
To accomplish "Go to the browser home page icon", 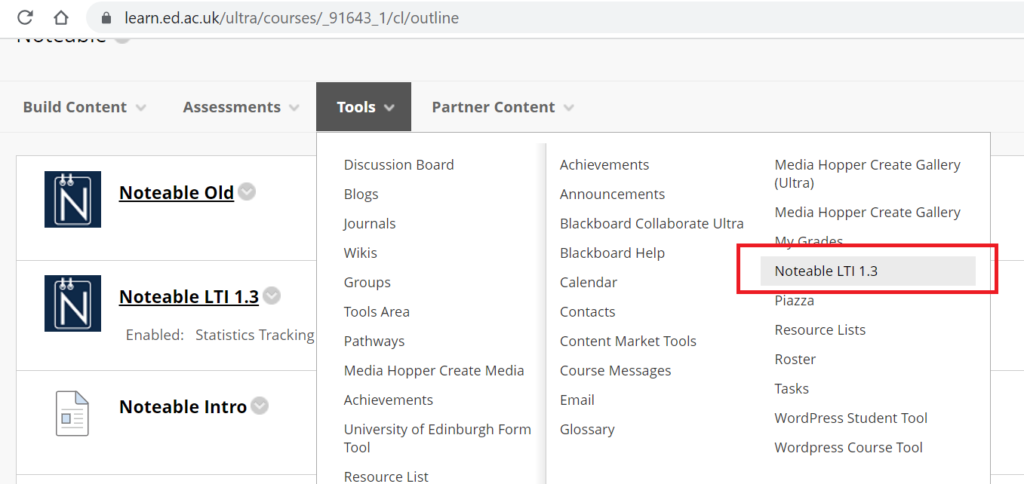I will click(61, 18).
